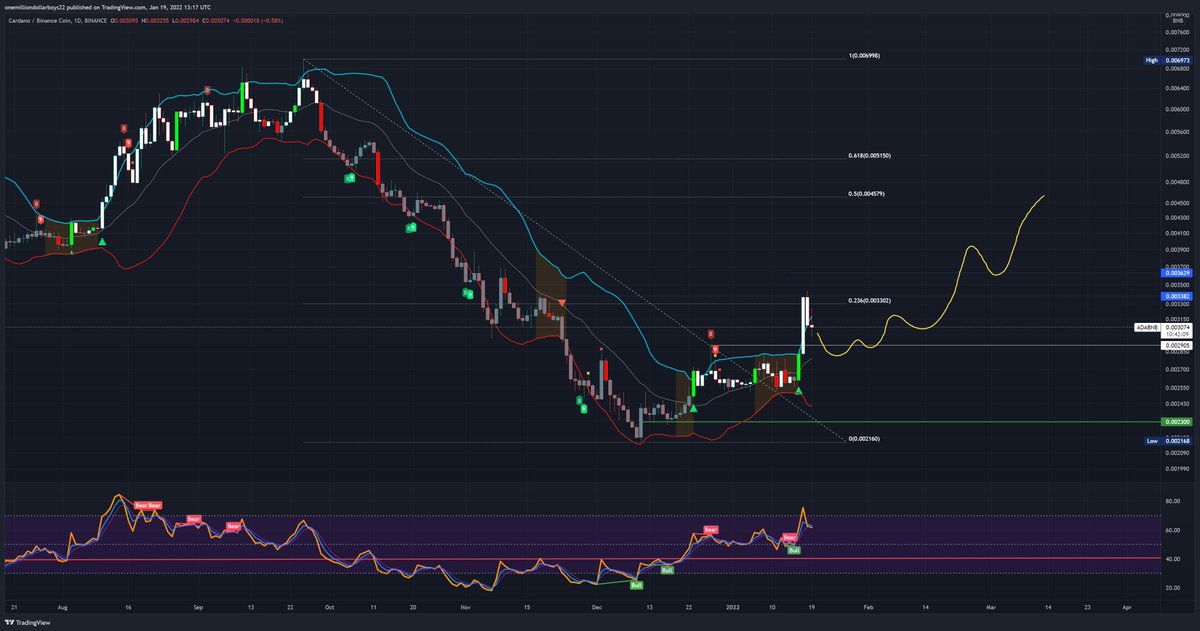The height and width of the screenshot is (631, 1200).
Task: Click the Nov label on the time axis
Action: tap(464, 607)
